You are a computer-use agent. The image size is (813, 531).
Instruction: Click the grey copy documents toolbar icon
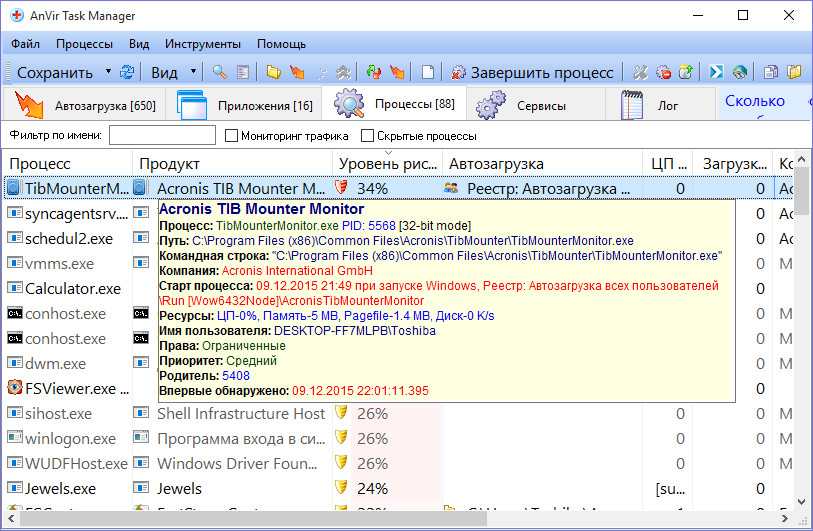click(771, 72)
